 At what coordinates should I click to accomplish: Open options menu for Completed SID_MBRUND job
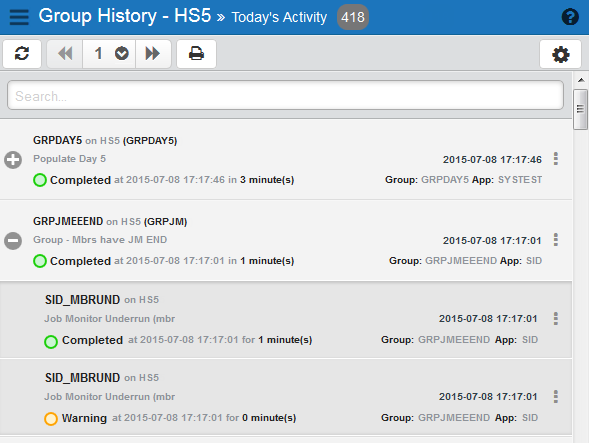pos(556,319)
